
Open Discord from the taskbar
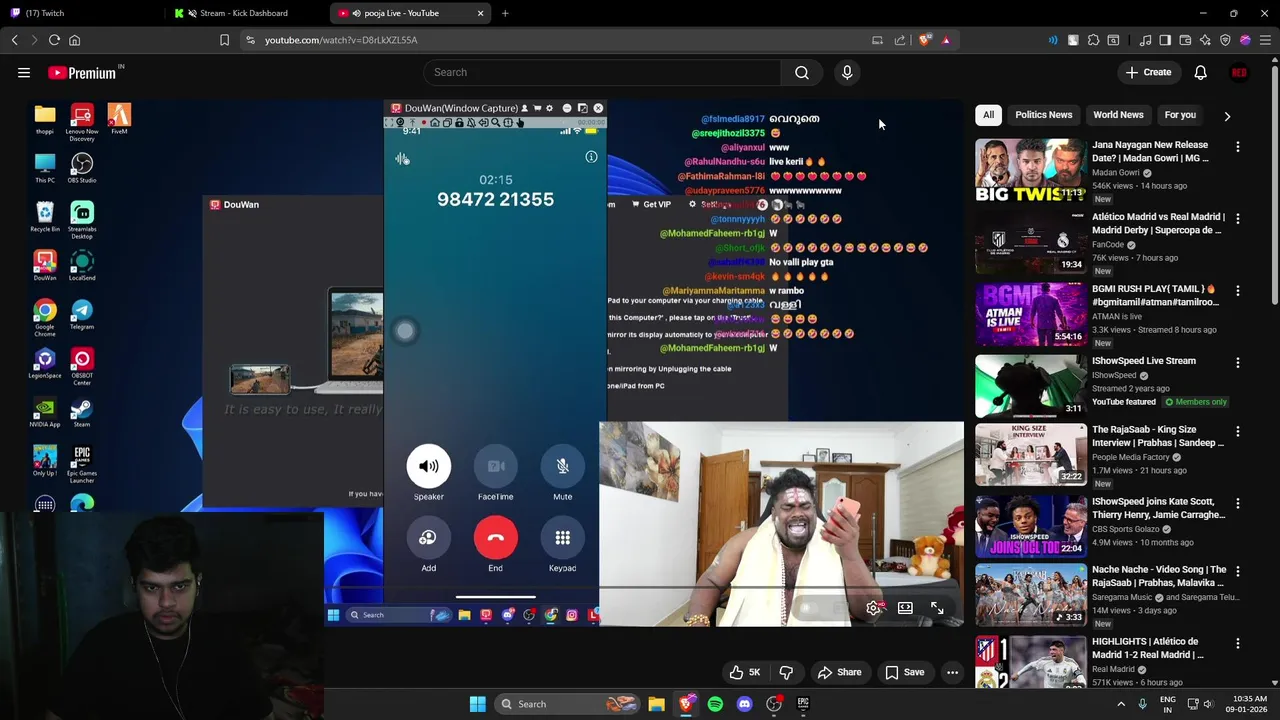click(744, 704)
